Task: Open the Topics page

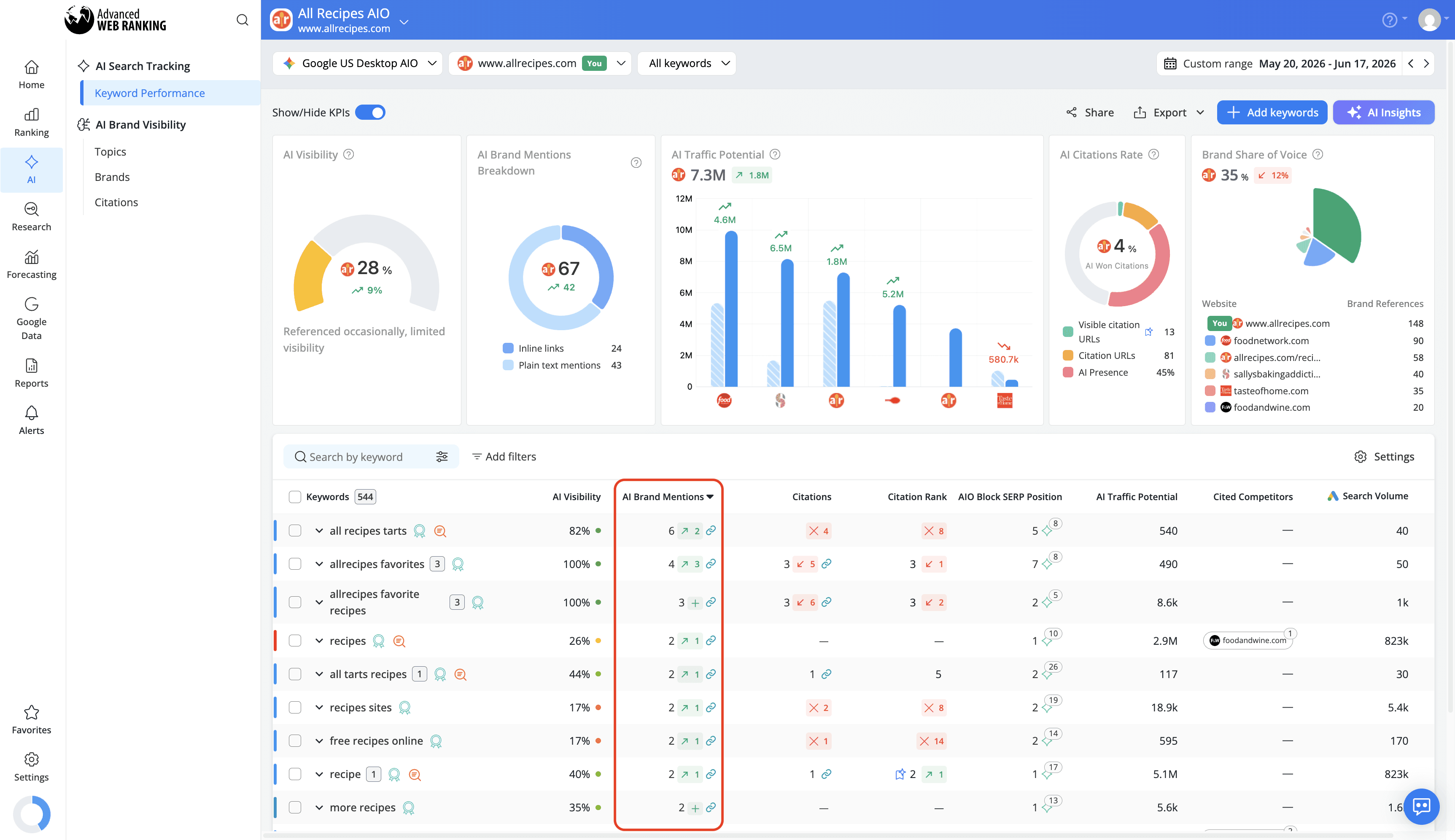Action: pos(110,152)
